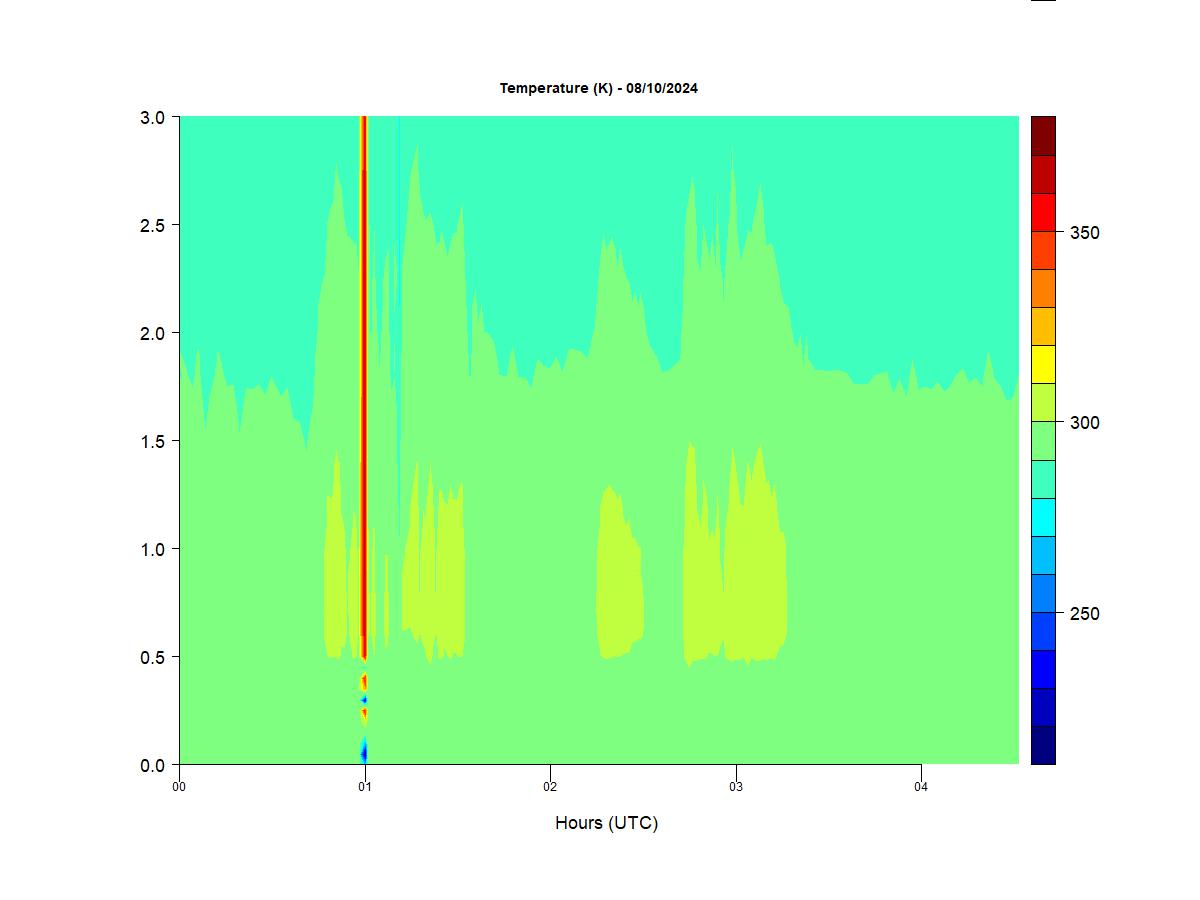Image resolution: width=1200 pixels, height=900 pixels.
Task: Click the y-axis tick label 1.5
Action: pyautogui.click(x=153, y=441)
